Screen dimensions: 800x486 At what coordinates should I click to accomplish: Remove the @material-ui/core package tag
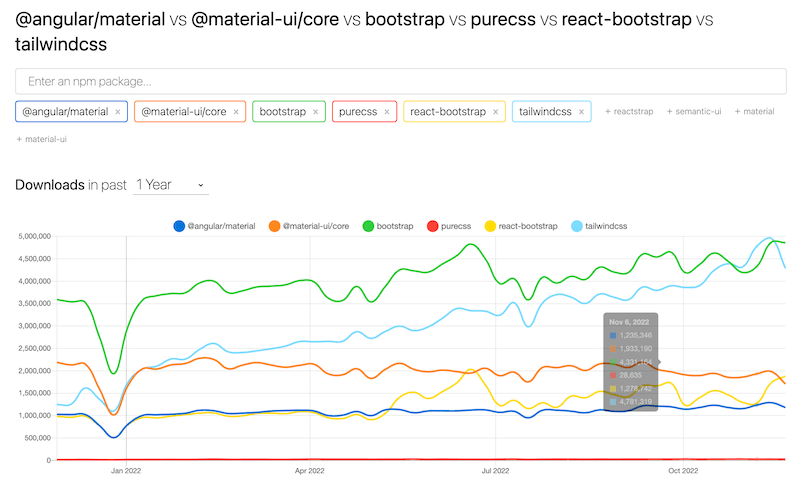[x=236, y=112]
